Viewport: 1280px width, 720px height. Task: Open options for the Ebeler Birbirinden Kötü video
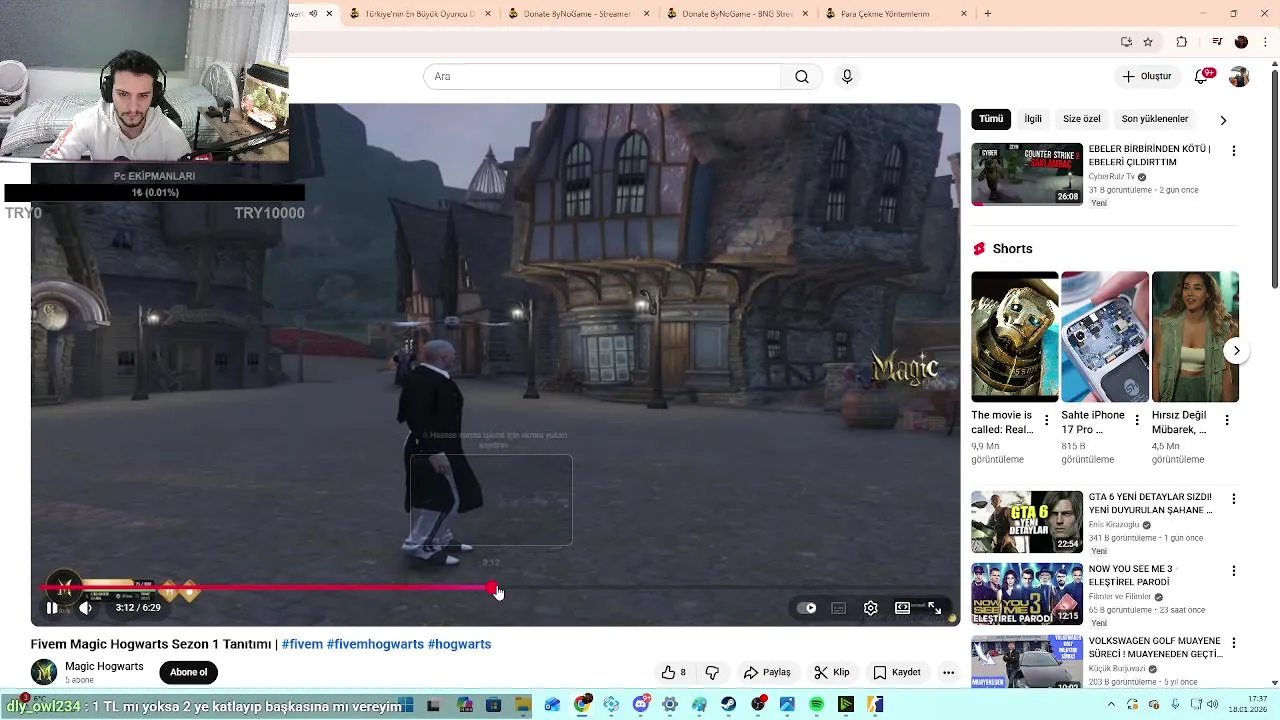[x=1233, y=151]
